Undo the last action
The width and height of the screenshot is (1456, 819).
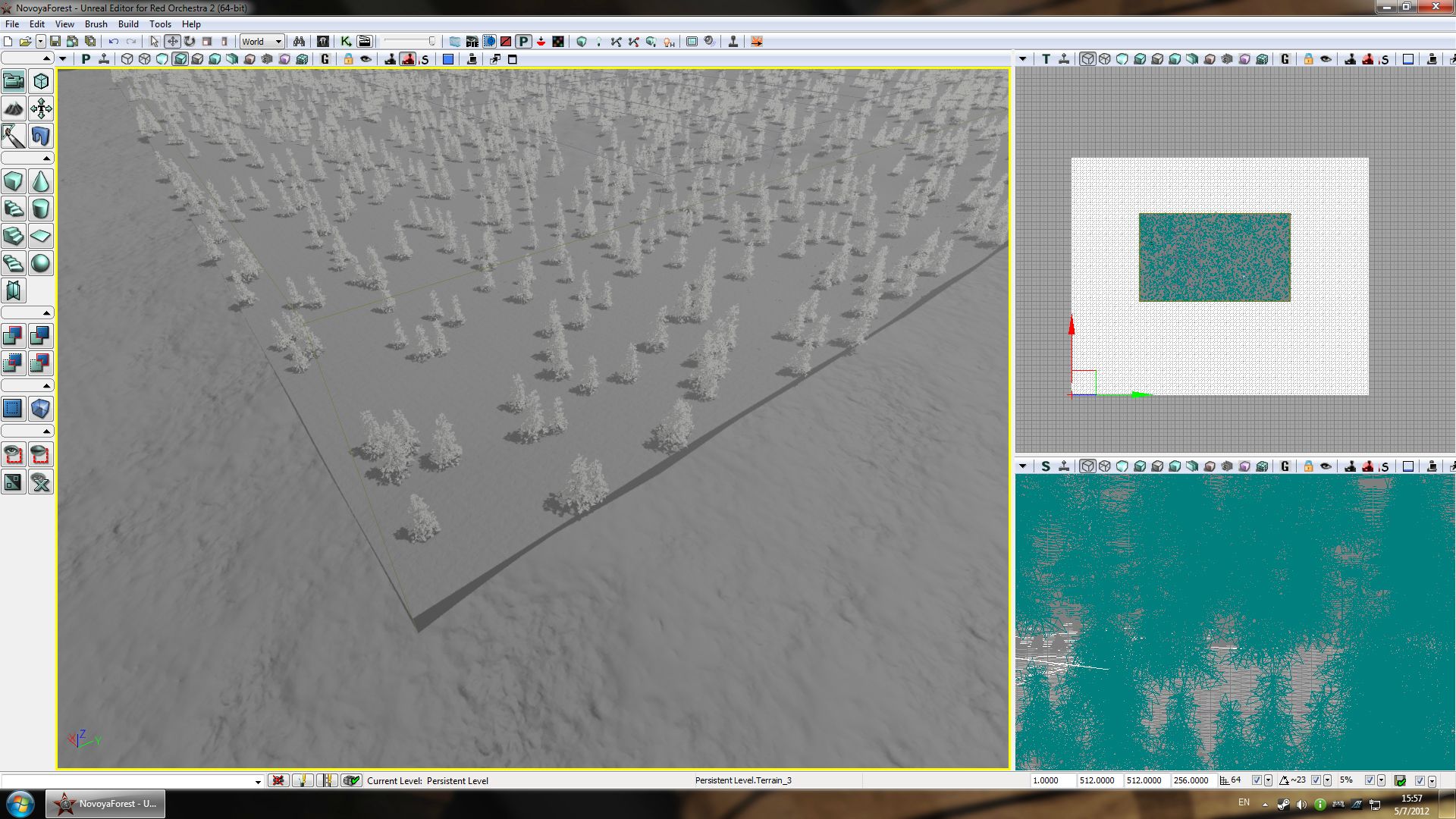tap(114, 42)
